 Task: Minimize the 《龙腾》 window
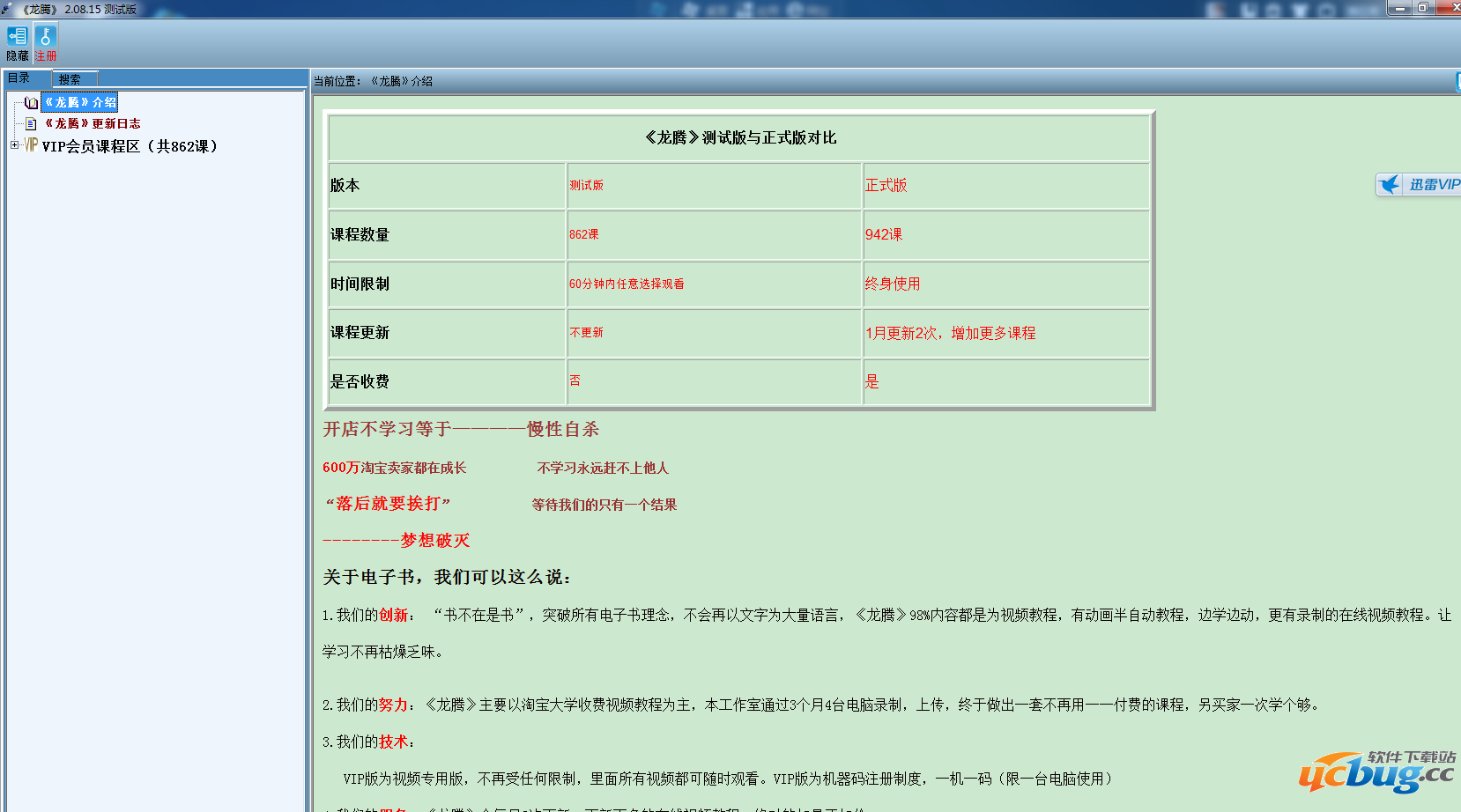[1398, 8]
